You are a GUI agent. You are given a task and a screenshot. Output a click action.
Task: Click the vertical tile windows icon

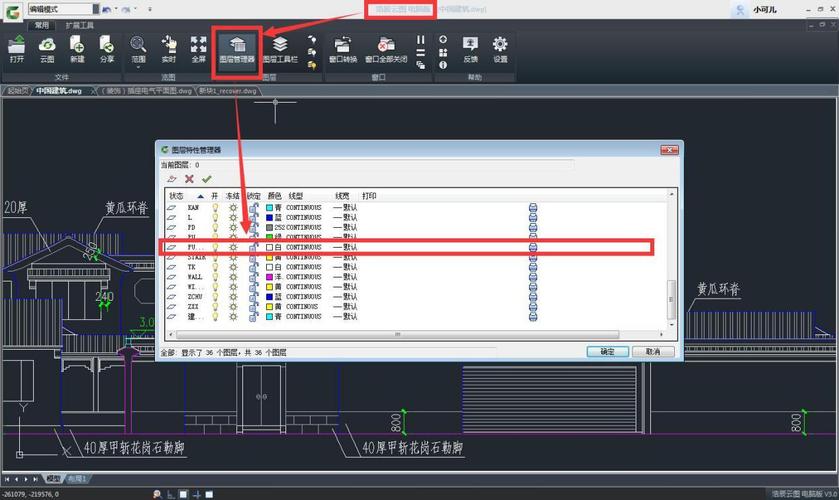[421, 40]
